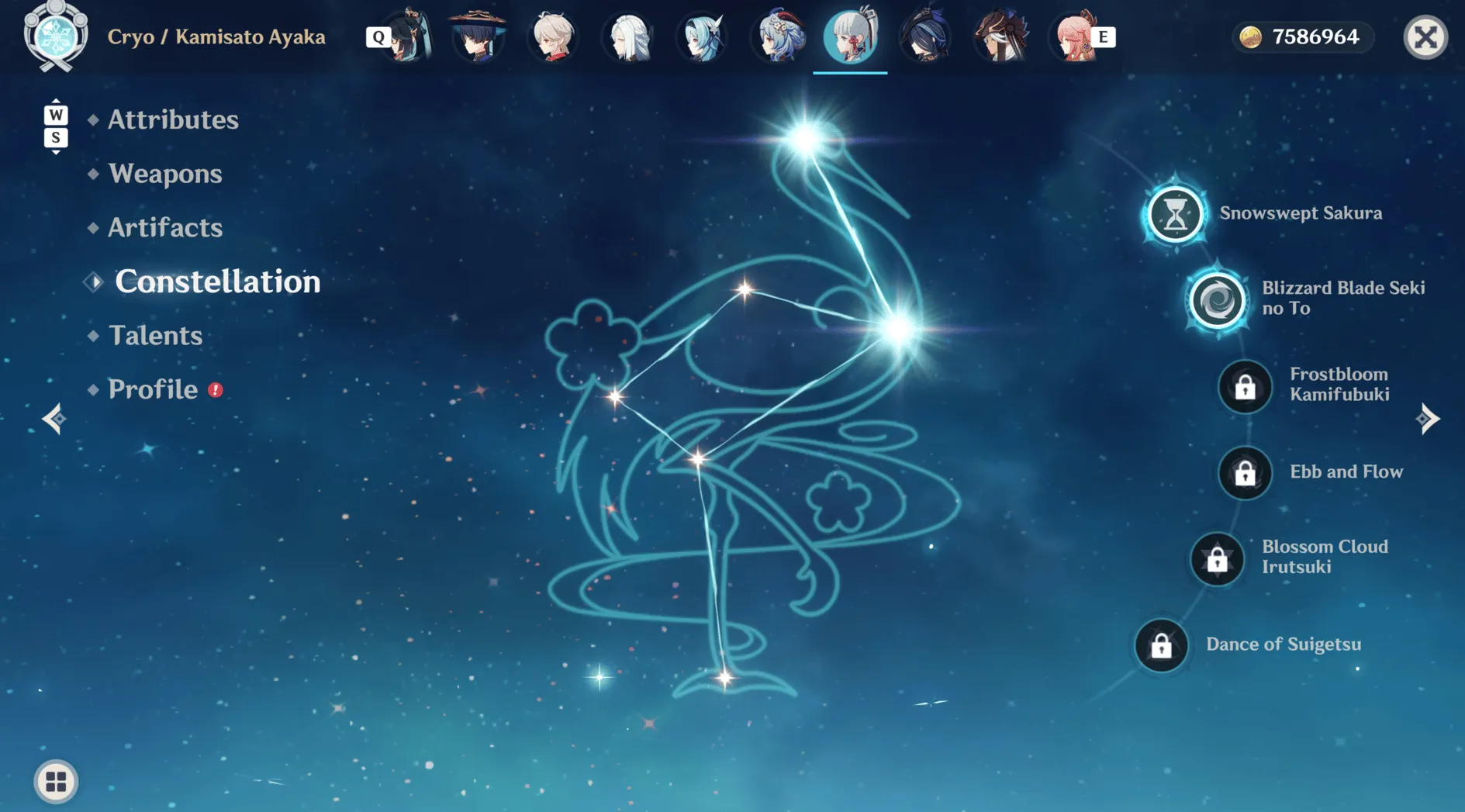Open the Profile menu with alert

coord(153,389)
